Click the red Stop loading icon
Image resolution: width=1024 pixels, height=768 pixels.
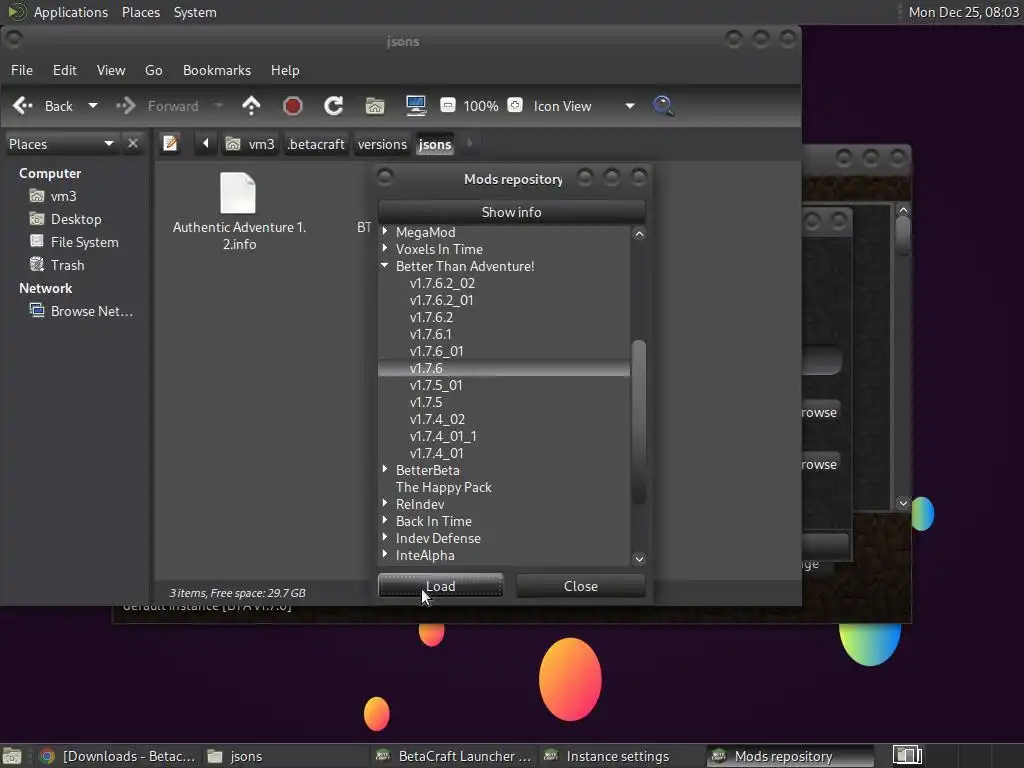(x=293, y=106)
